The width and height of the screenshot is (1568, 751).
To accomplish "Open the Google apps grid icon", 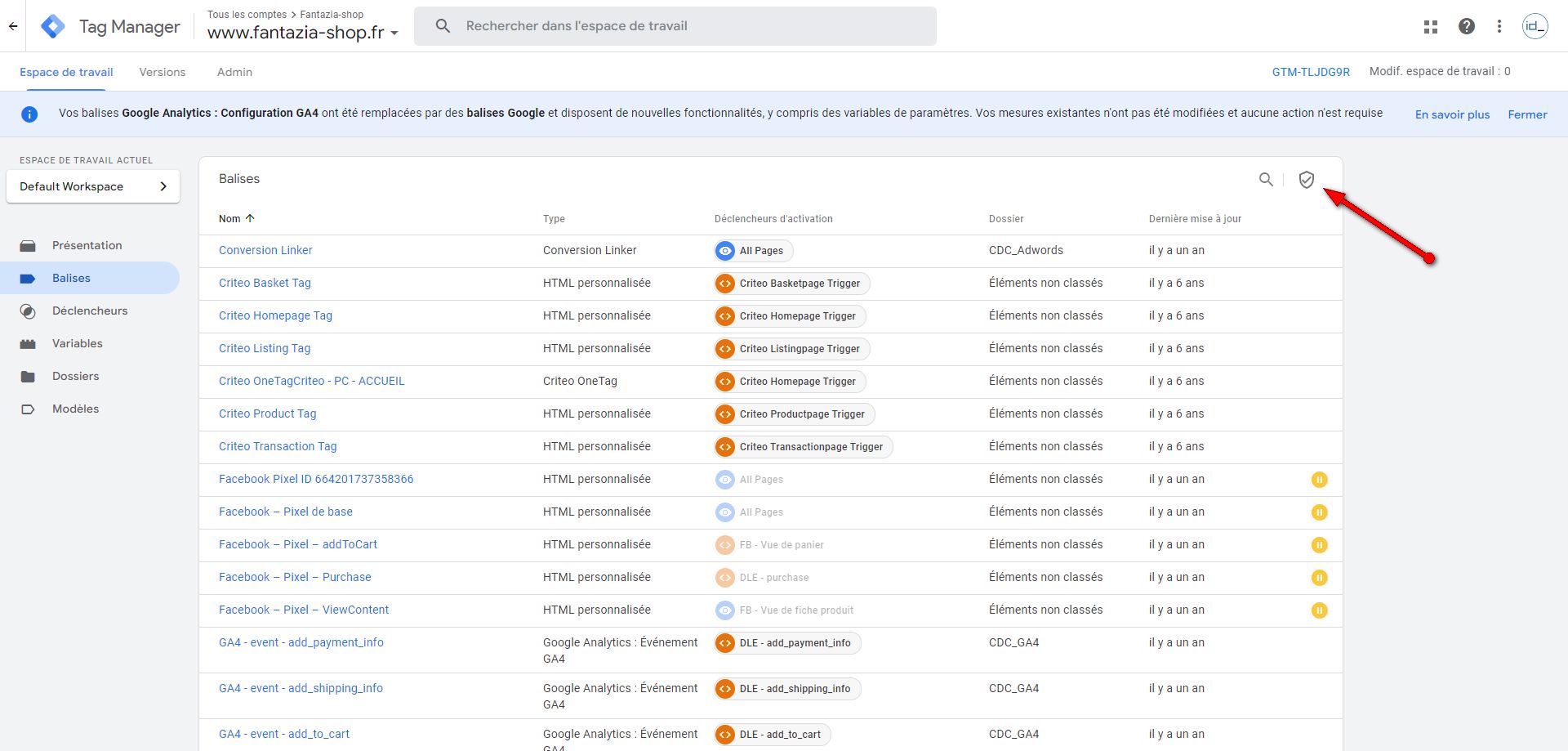I will [x=1431, y=26].
